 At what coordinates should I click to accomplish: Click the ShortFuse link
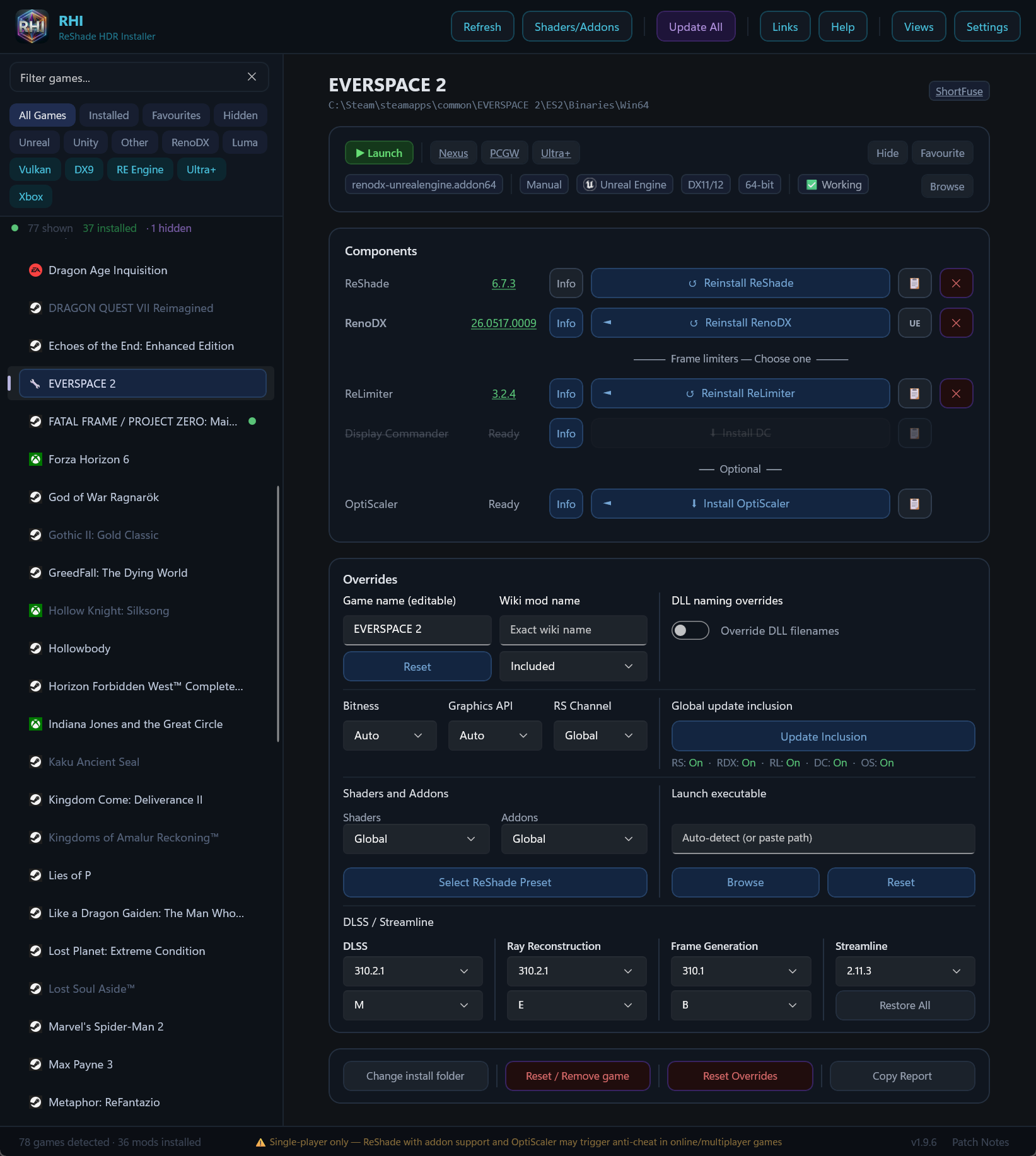point(958,91)
